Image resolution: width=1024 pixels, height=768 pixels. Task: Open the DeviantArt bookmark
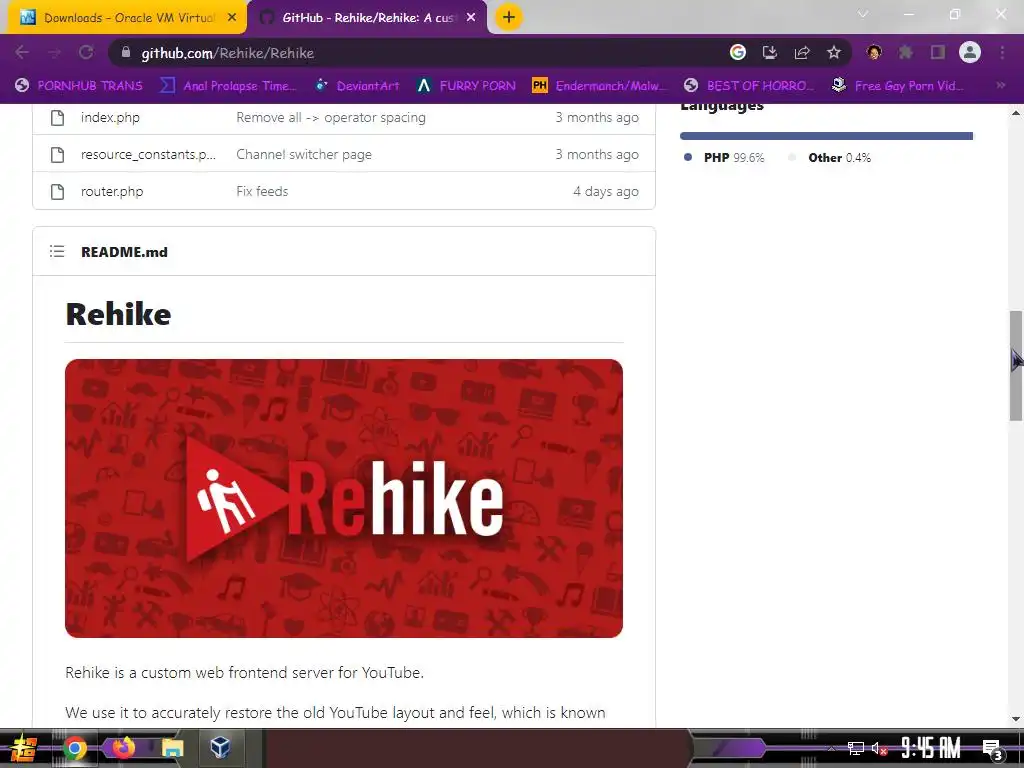(x=357, y=86)
